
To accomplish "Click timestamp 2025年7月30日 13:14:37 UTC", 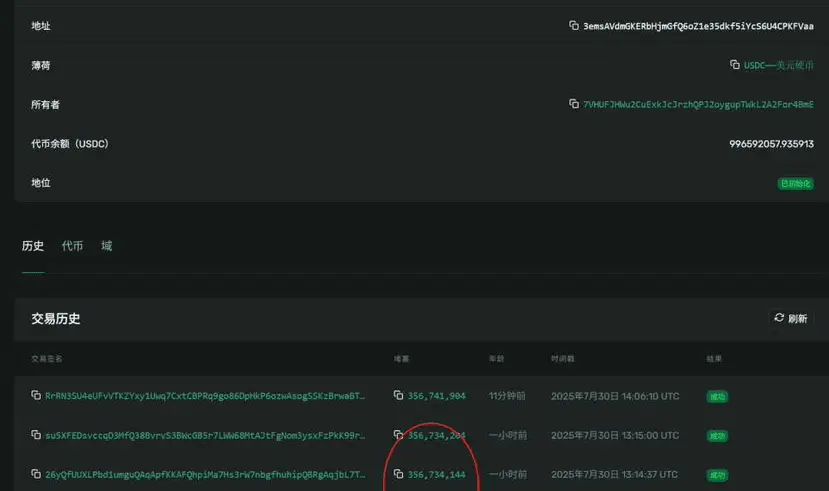I will (614, 475).
